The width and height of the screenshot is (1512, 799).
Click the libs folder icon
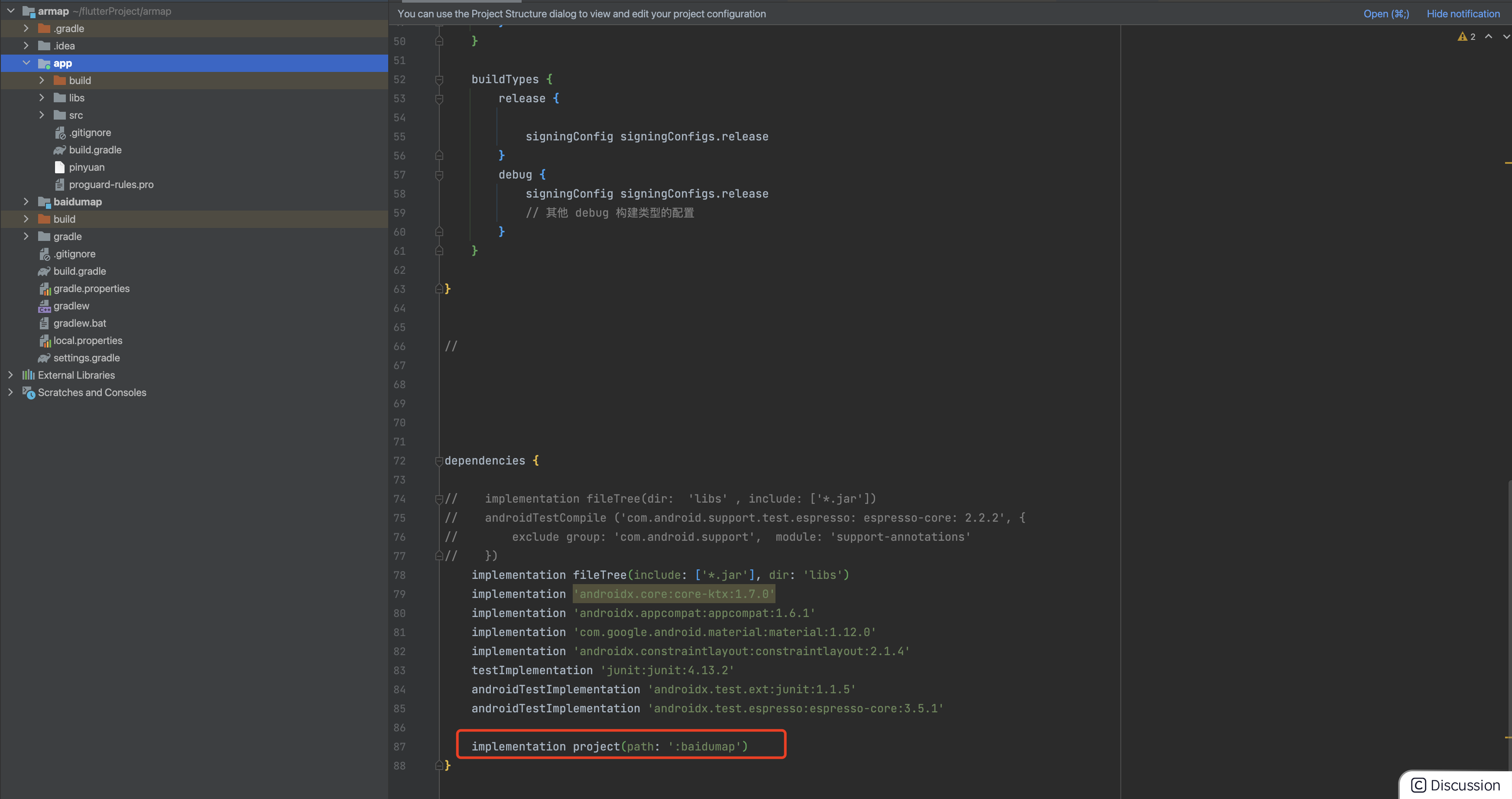[59, 97]
